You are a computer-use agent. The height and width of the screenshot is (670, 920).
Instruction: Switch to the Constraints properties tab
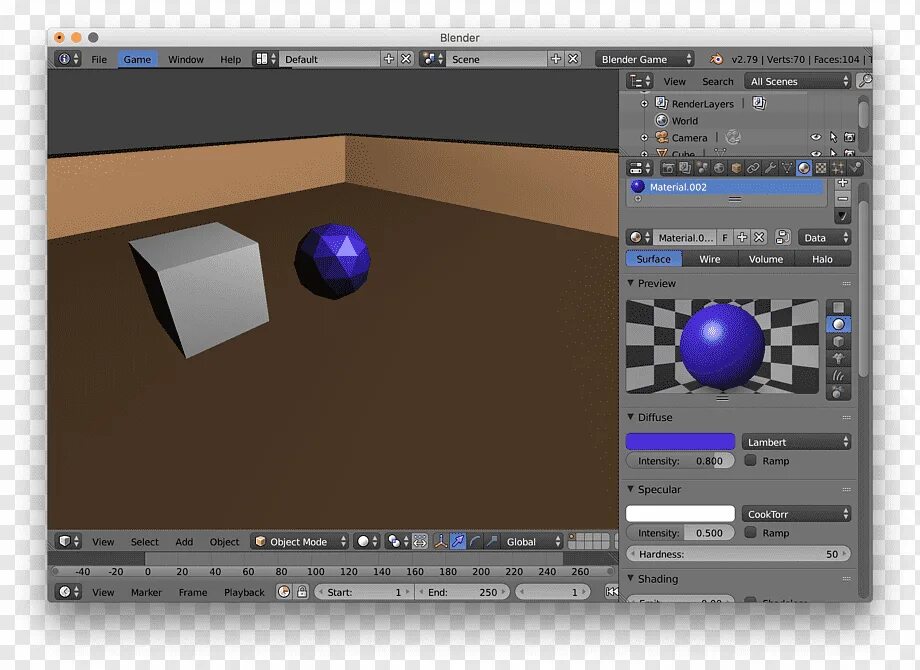[753, 168]
